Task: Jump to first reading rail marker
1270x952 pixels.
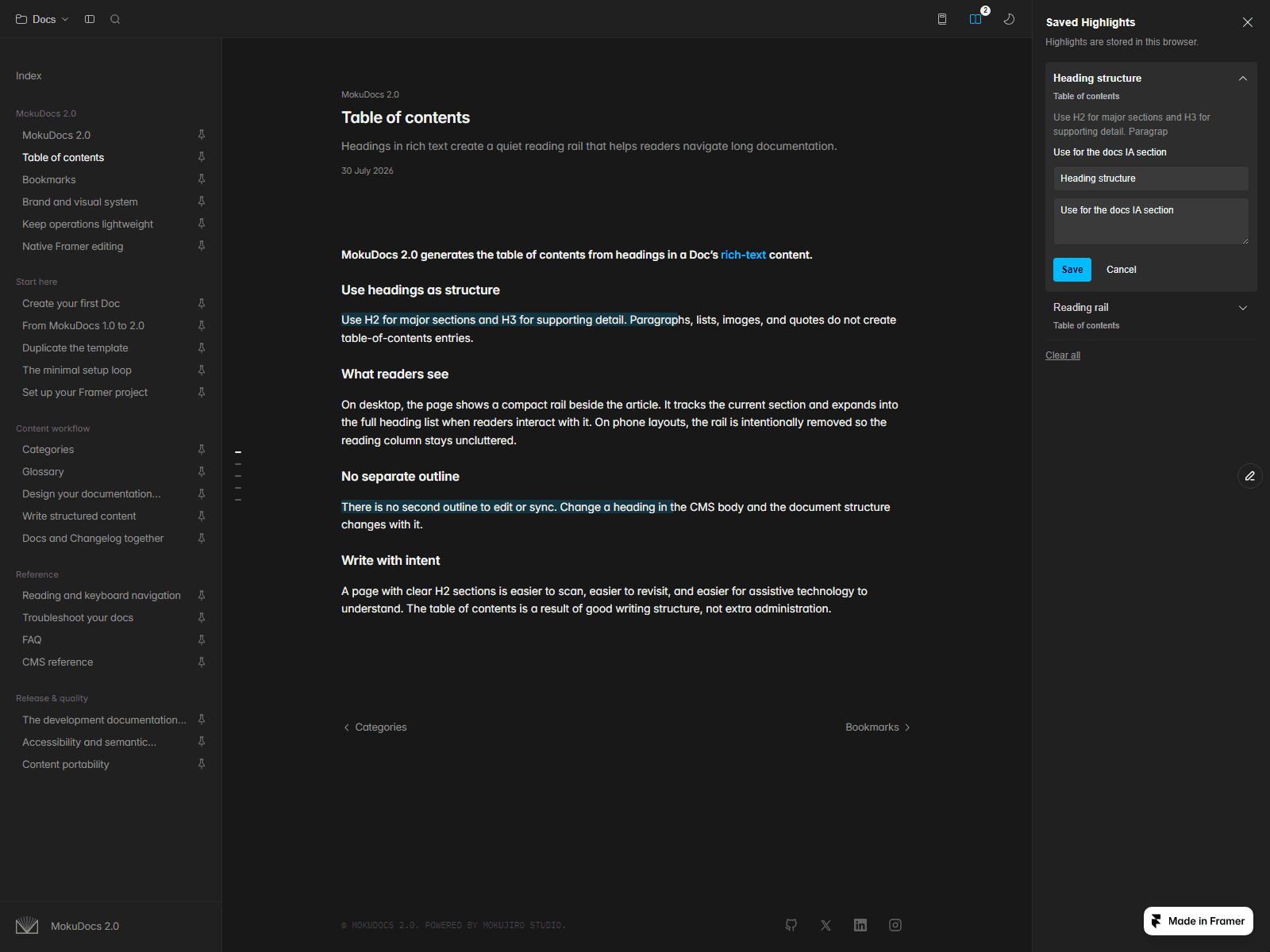Action: point(238,452)
